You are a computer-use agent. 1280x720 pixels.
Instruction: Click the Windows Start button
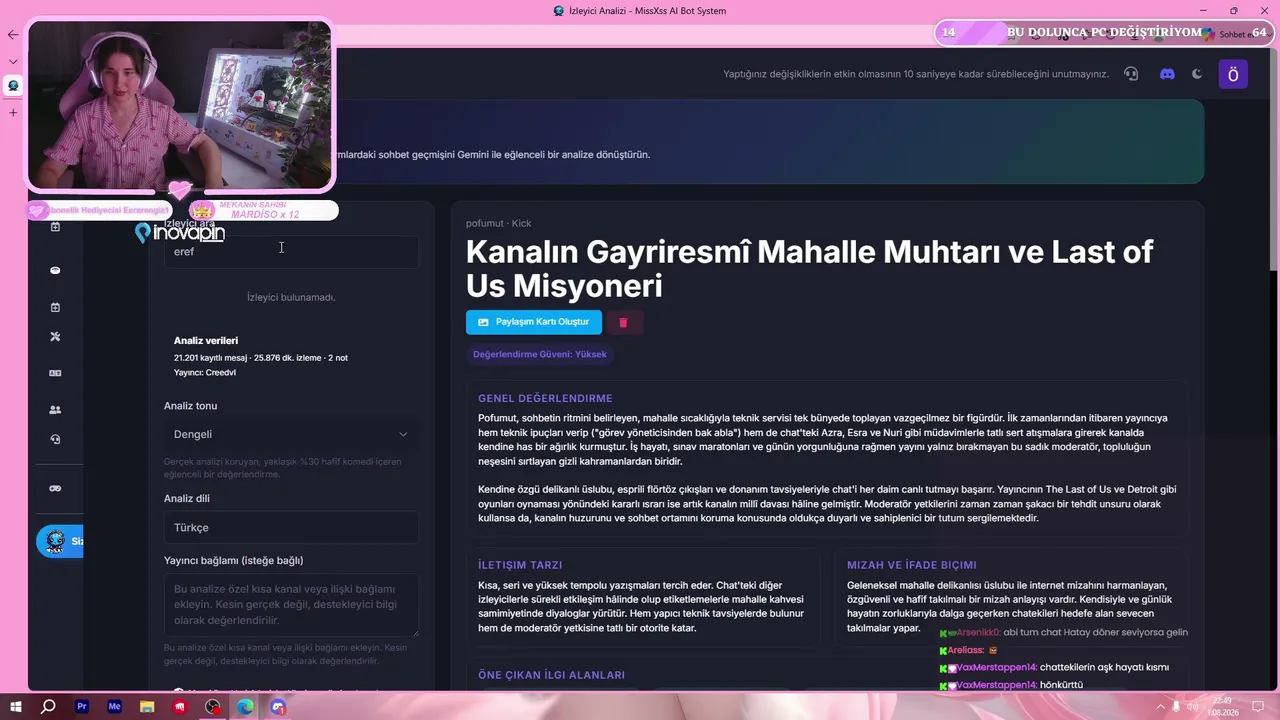click(x=16, y=707)
